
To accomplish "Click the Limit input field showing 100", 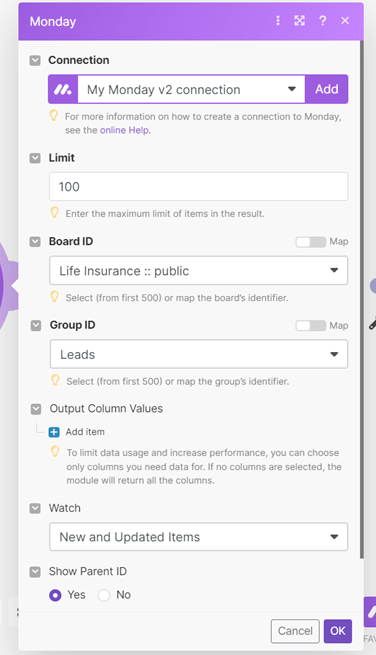I will point(198,187).
